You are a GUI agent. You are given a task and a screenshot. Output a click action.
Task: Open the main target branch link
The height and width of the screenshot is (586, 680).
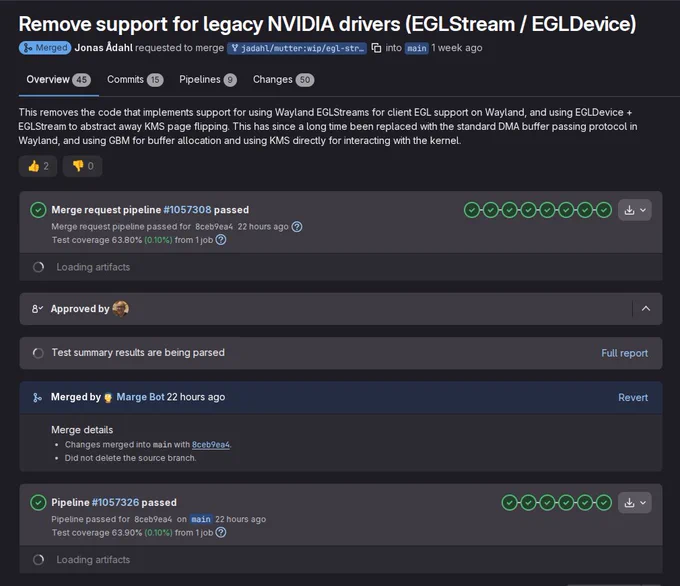[x=417, y=48]
